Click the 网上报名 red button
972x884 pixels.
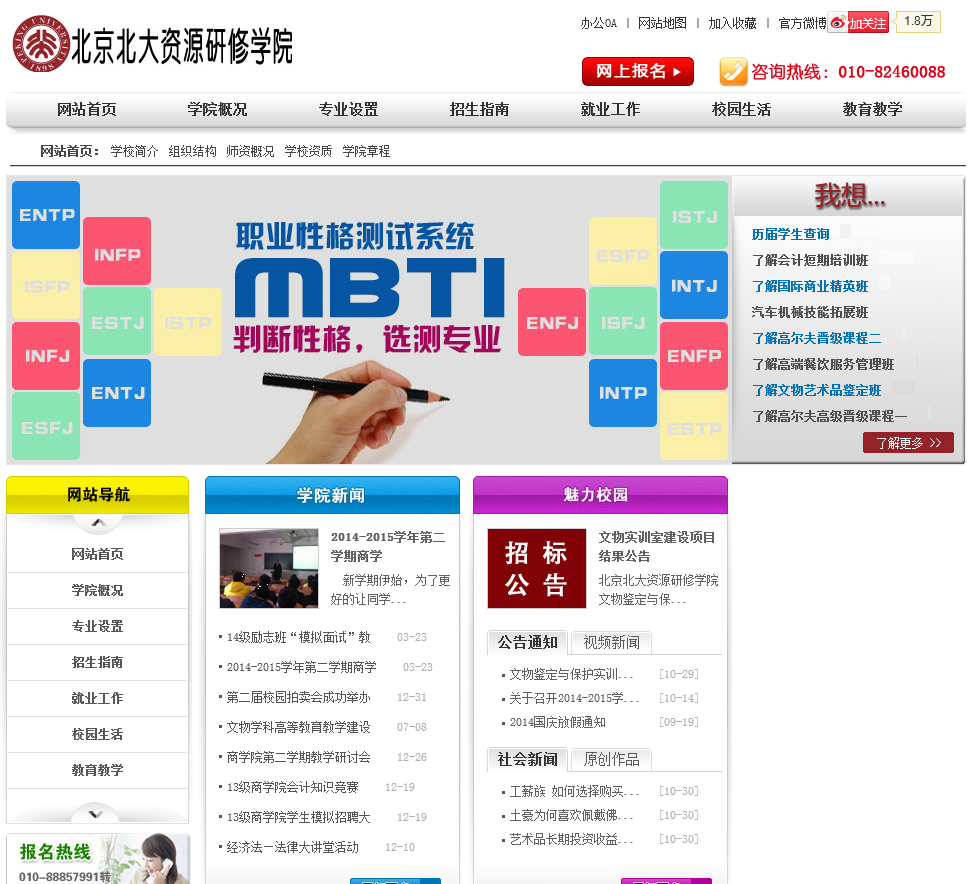[637, 71]
